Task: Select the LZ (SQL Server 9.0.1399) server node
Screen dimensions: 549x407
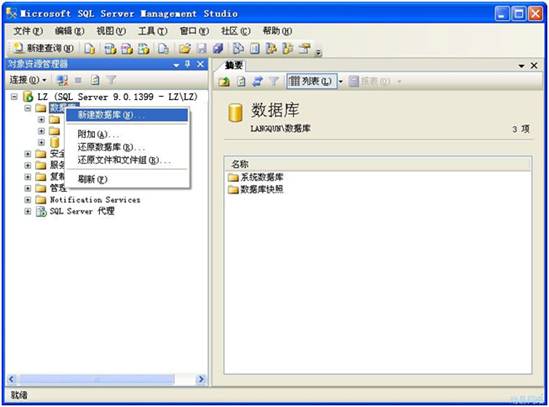Action: point(117,97)
